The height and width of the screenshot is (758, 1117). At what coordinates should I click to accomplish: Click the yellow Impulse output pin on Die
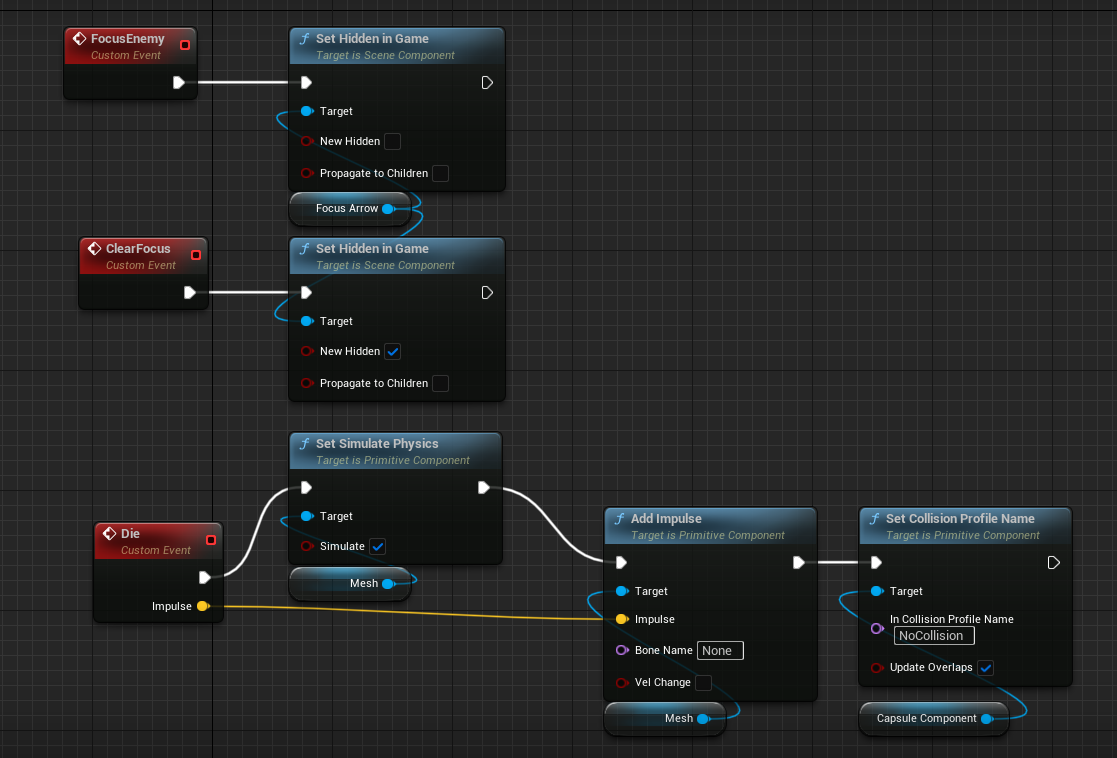click(x=203, y=606)
